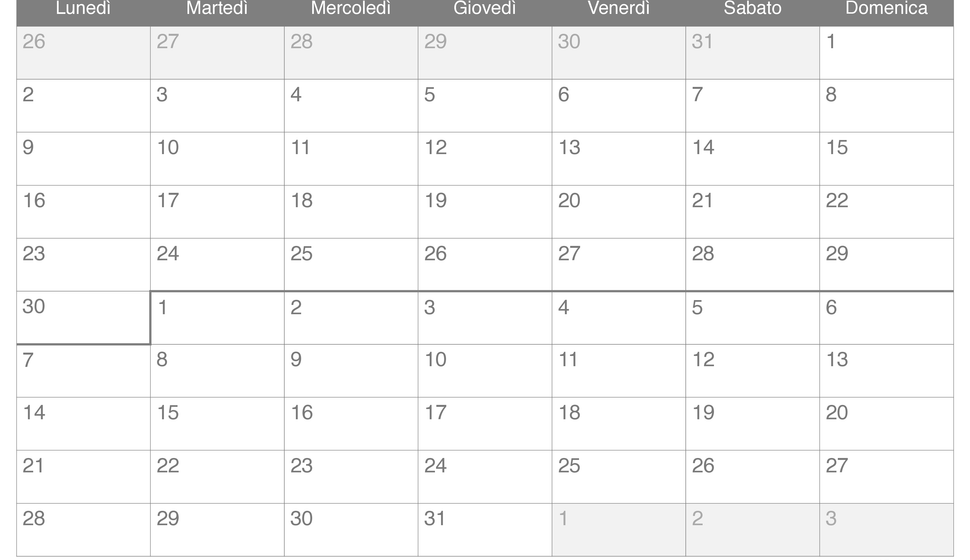
Task: Select greyed-out day 3 under Domenica
Action: (886, 530)
